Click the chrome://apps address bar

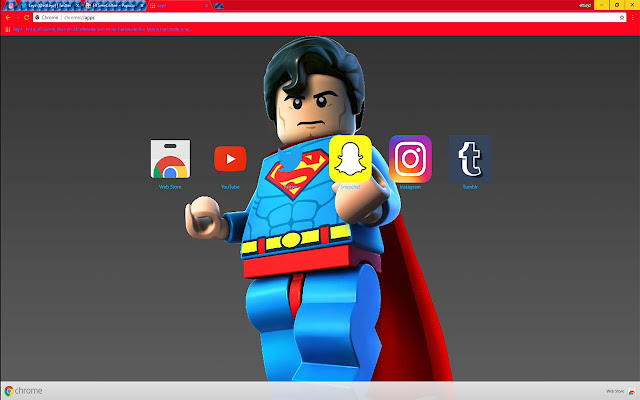[329, 18]
